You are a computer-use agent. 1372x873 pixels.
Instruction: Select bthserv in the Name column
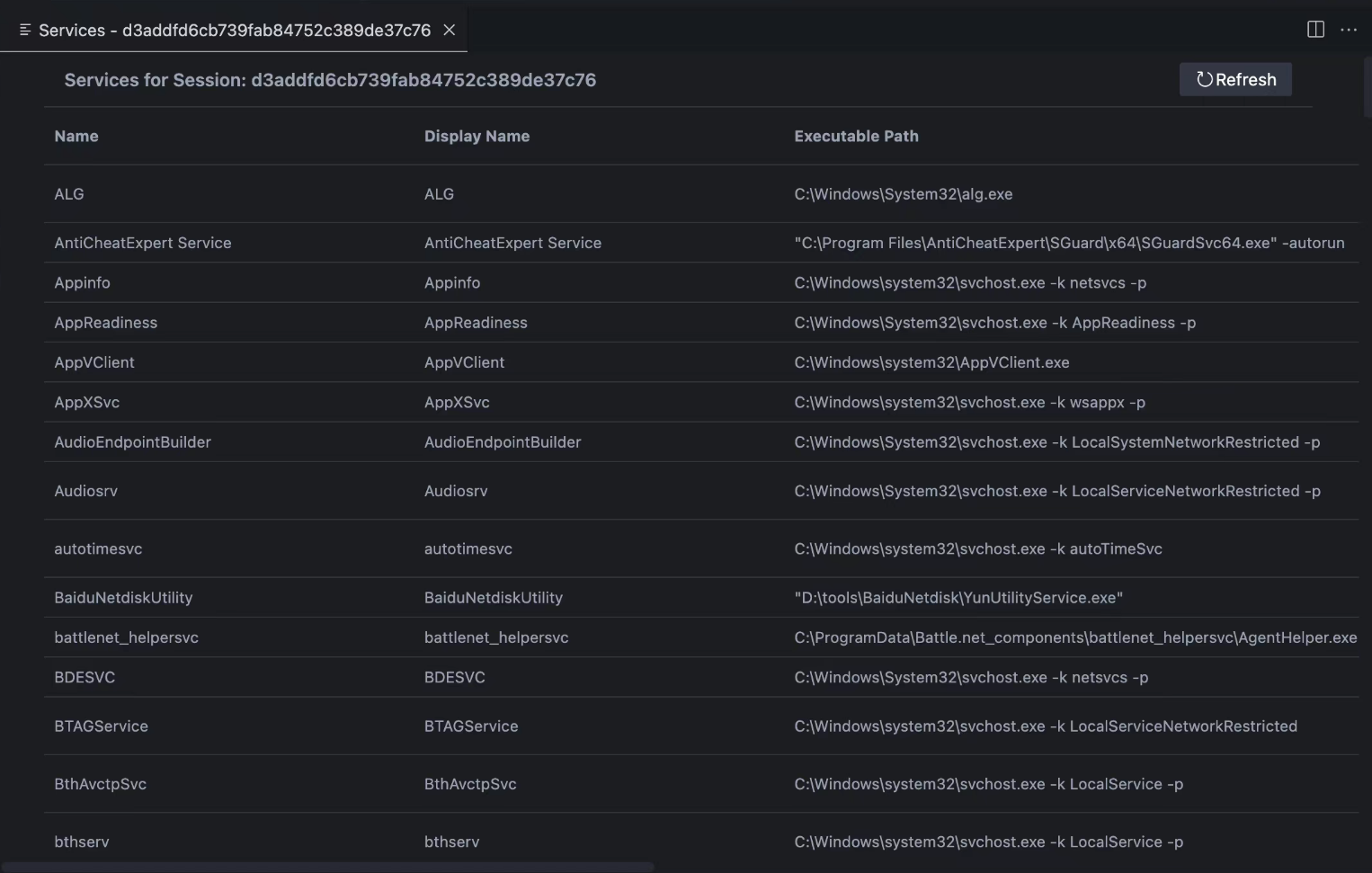click(x=81, y=842)
